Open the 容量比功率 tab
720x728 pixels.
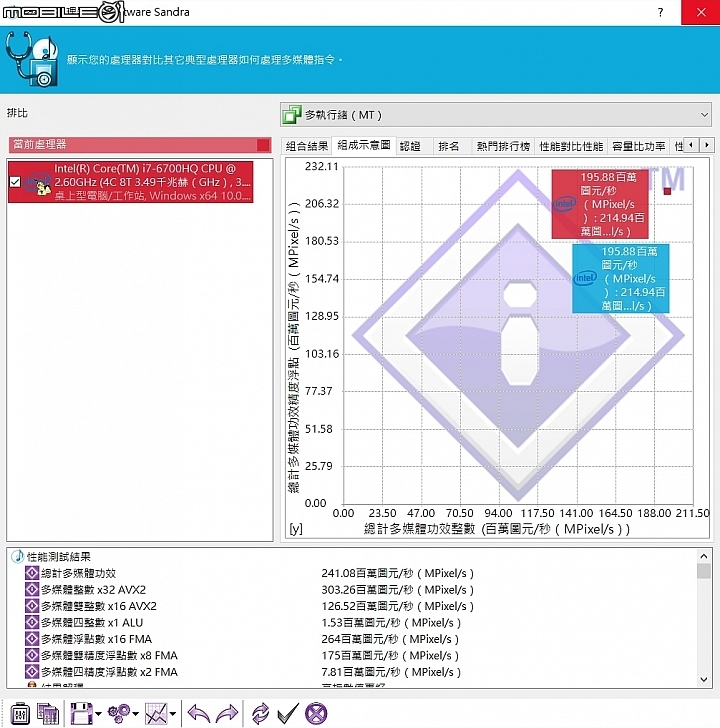point(638,146)
